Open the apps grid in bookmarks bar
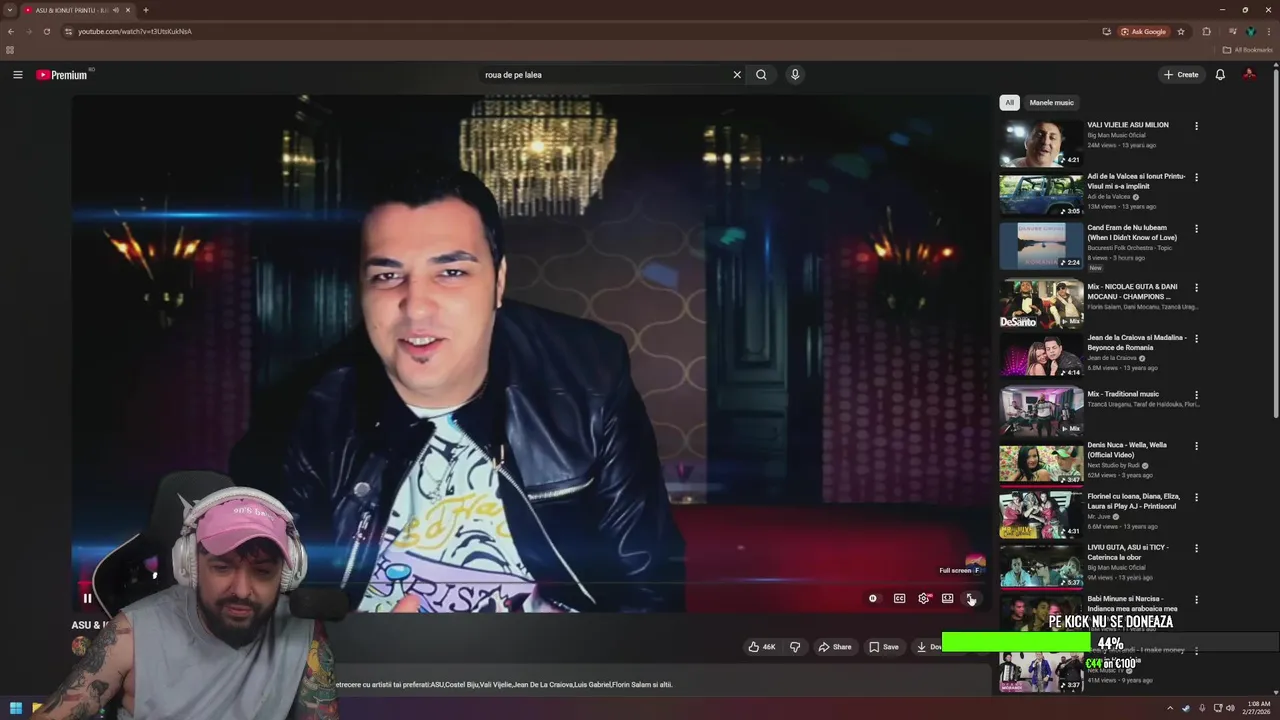The width and height of the screenshot is (1280, 720). click(x=10, y=50)
